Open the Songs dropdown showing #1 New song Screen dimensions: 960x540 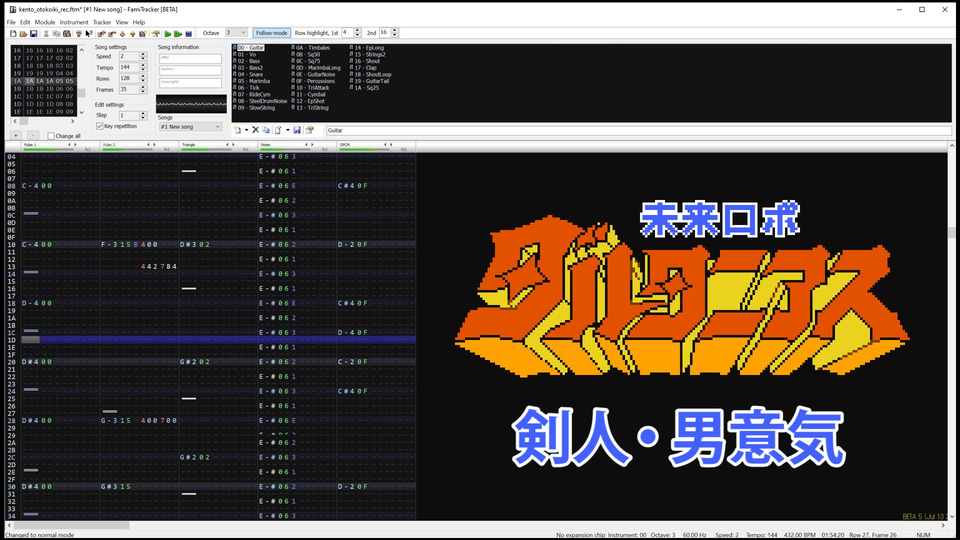click(x=190, y=127)
